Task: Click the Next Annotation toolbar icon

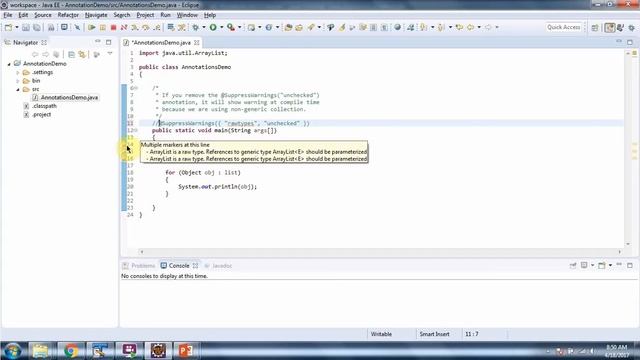Action: point(424,27)
